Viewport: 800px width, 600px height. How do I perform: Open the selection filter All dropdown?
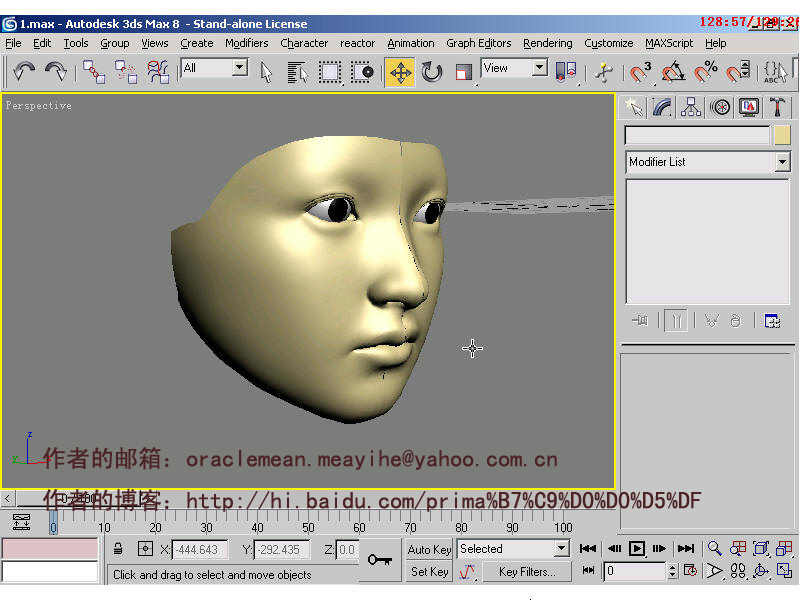(215, 67)
